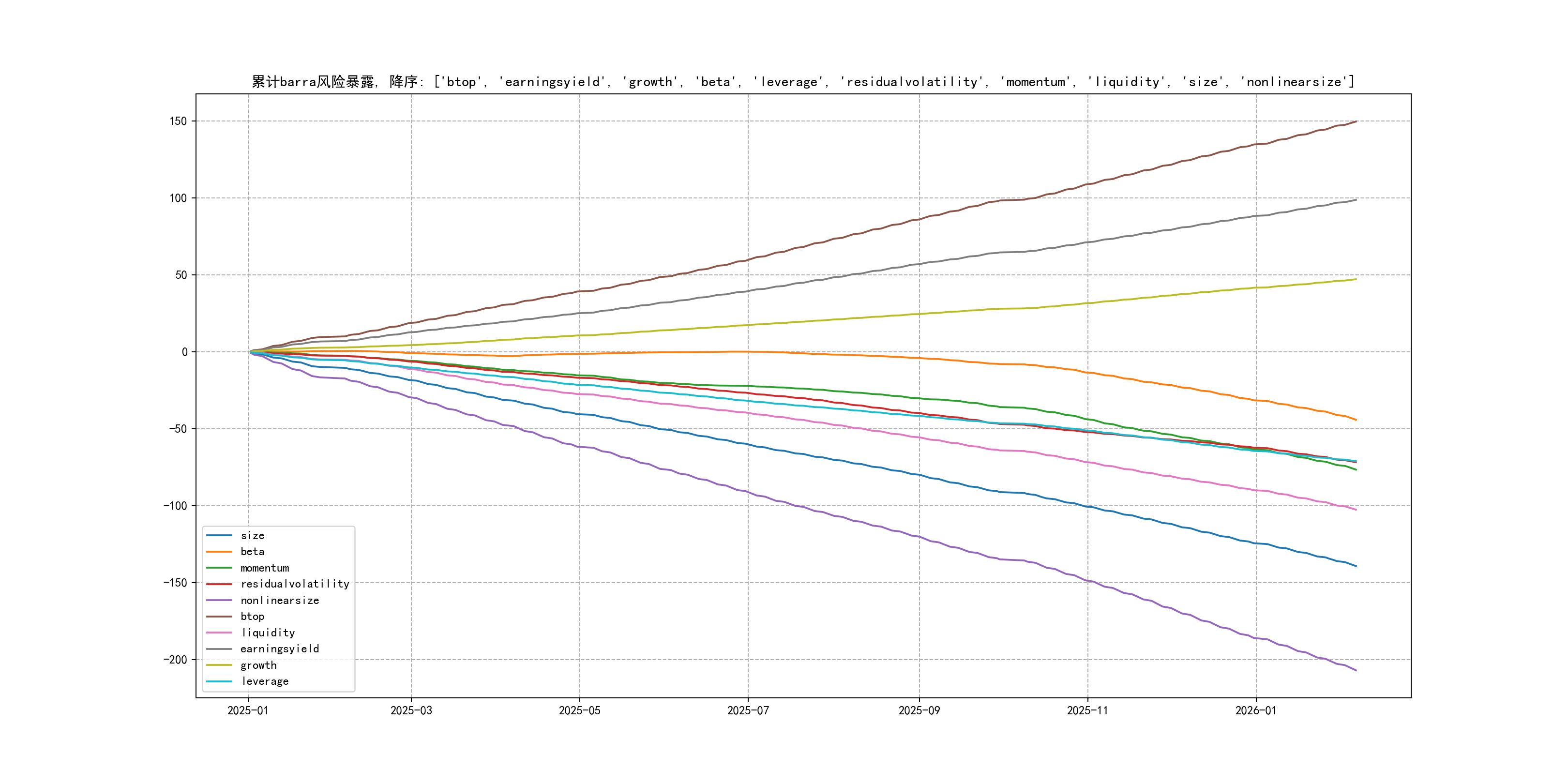Click the growth legend color line
This screenshot has width=1568, height=784.
tap(219, 665)
